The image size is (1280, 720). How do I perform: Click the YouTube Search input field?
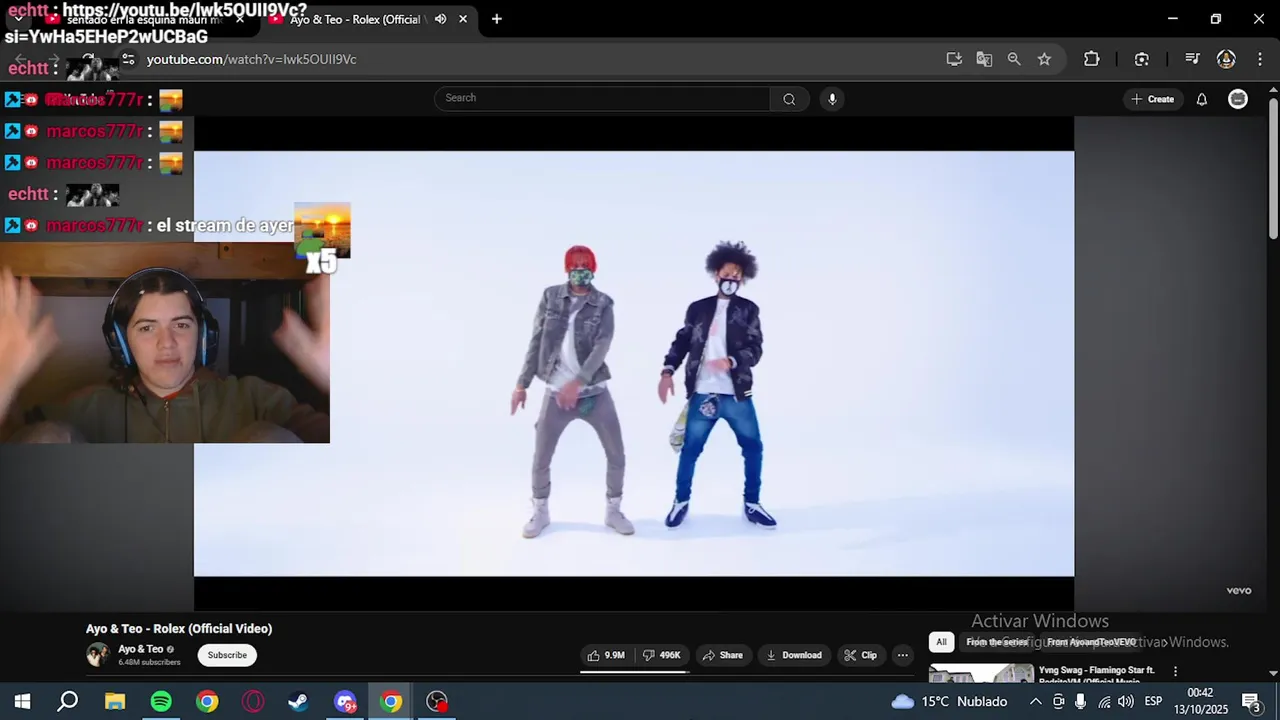click(602, 98)
